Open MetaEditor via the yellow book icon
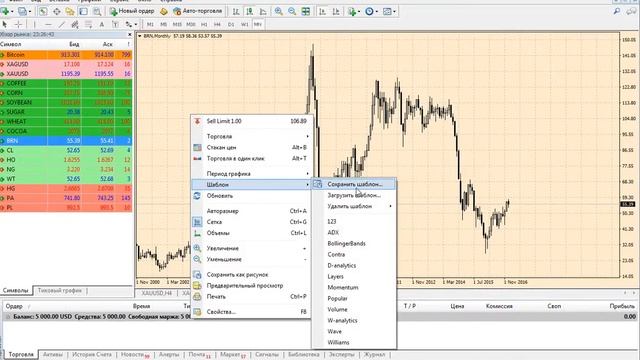The height and width of the screenshot is (360, 640). coord(164,11)
